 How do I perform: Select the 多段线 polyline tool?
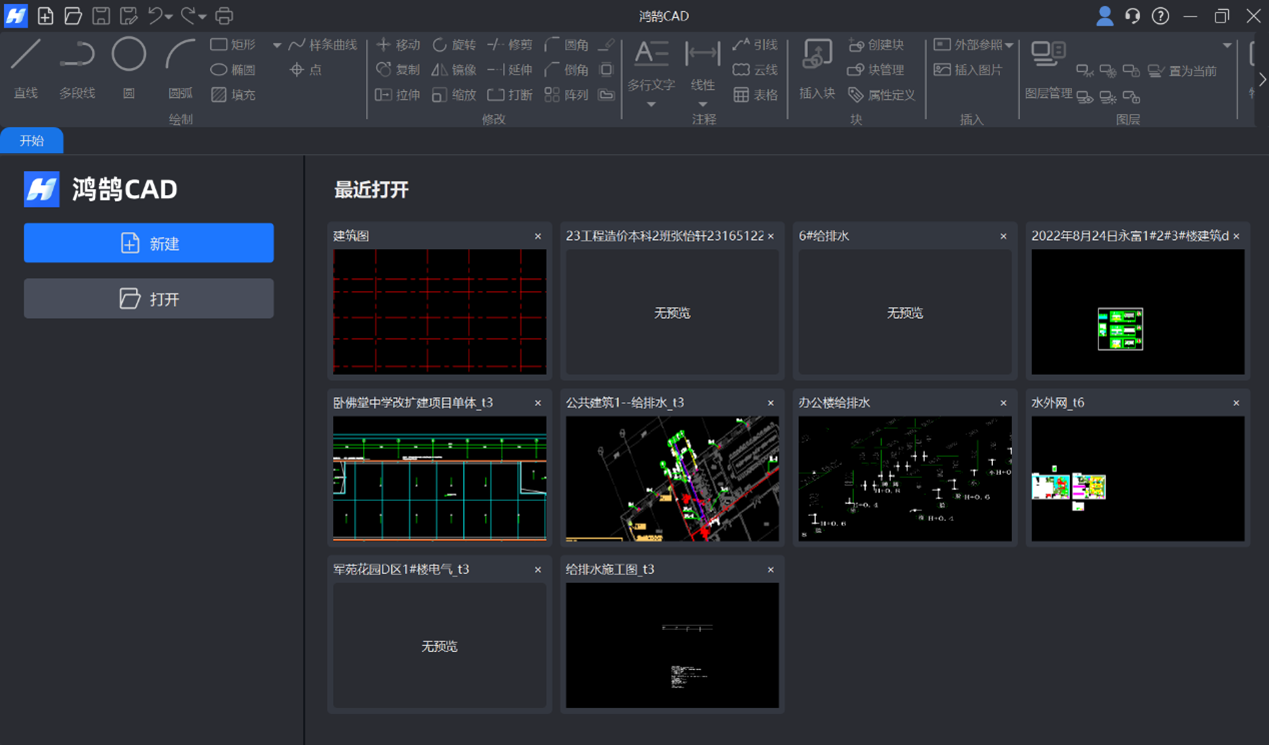(x=77, y=66)
